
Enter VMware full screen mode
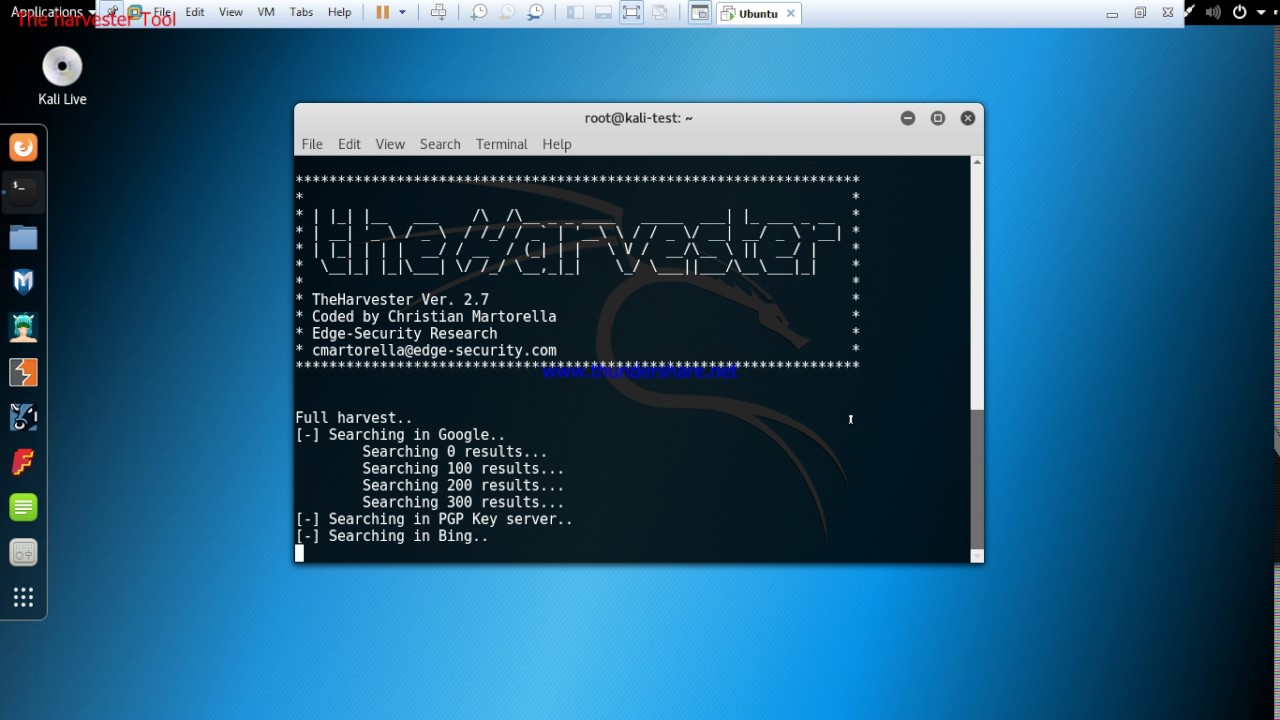click(x=631, y=12)
